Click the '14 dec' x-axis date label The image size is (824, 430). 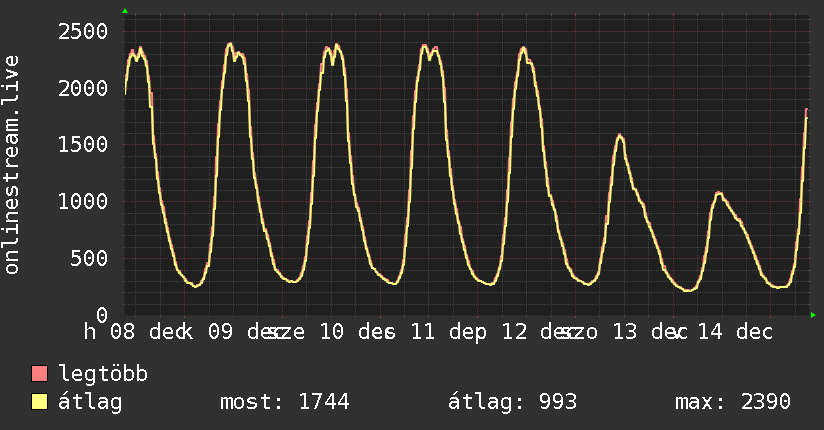point(735,332)
